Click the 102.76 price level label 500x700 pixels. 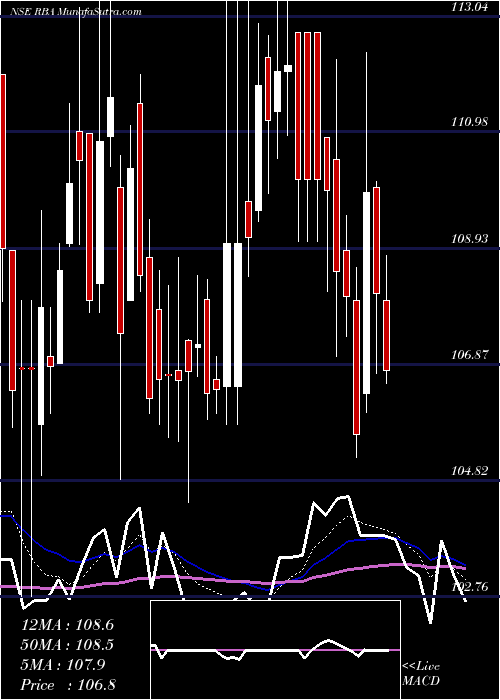(x=470, y=586)
